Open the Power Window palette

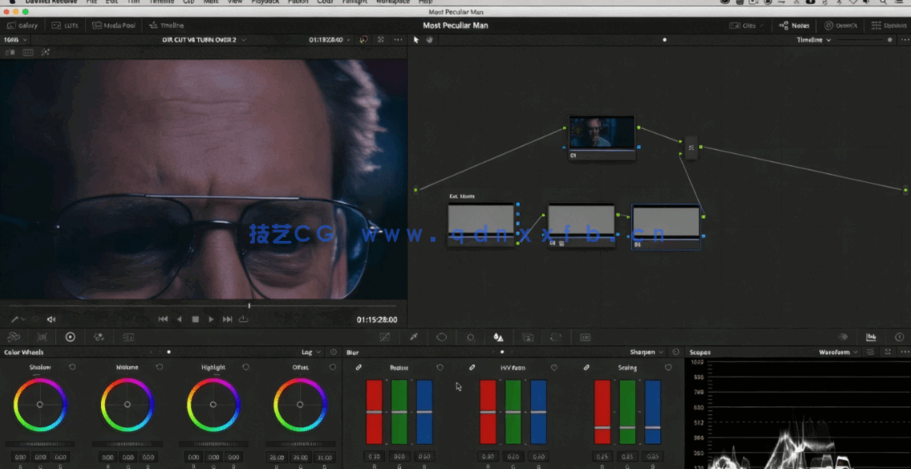pos(442,337)
